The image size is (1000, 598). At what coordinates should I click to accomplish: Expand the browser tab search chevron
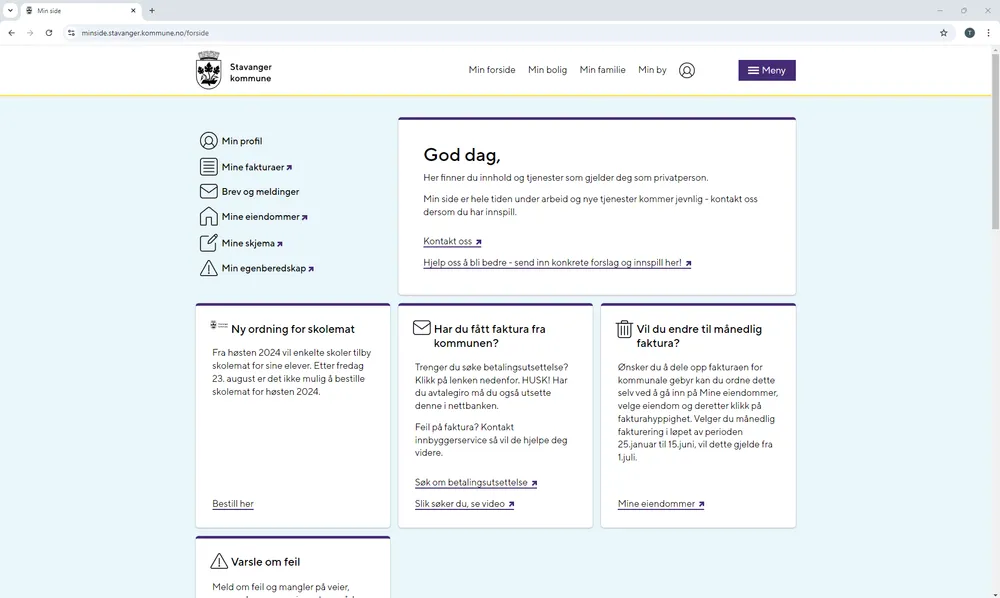pyautogui.click(x=10, y=10)
